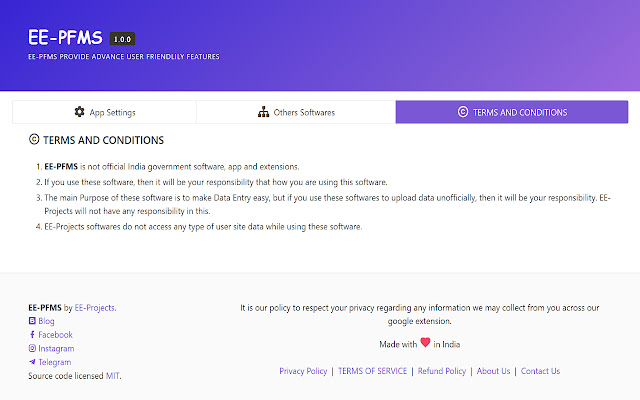The height and width of the screenshot is (400, 640).
Task: Click the sitemap icon beside Others Softwares
Action: [x=263, y=112]
